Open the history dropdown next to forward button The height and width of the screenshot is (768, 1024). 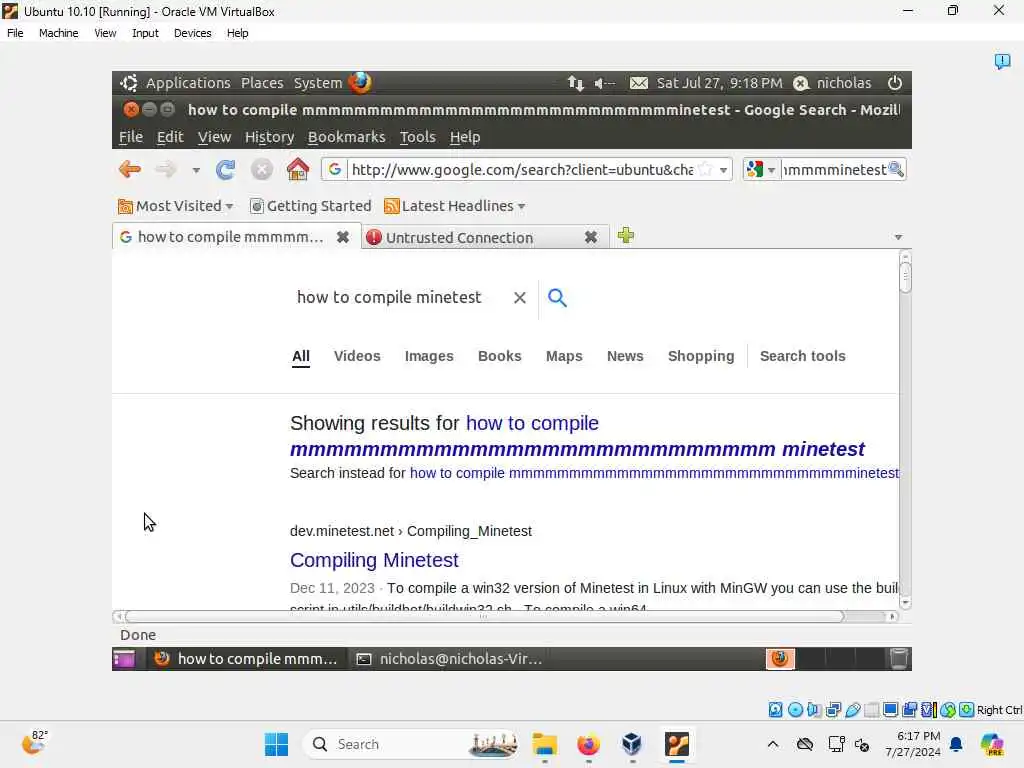point(195,170)
